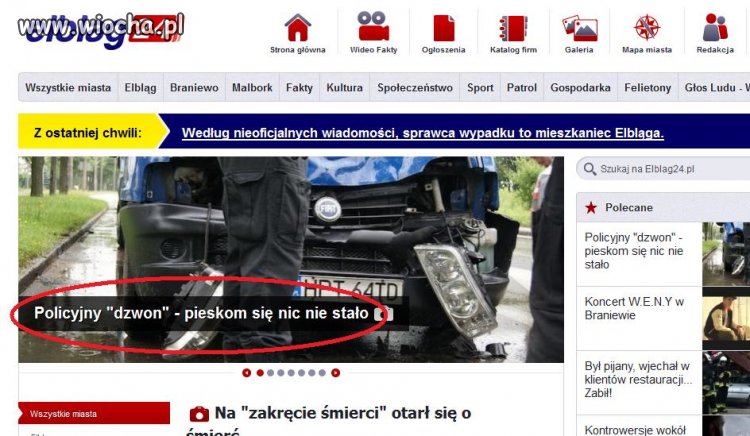Screen dimensions: 750x436
Task: Click the 'Polecane' heading text
Action: pyautogui.click(x=629, y=207)
